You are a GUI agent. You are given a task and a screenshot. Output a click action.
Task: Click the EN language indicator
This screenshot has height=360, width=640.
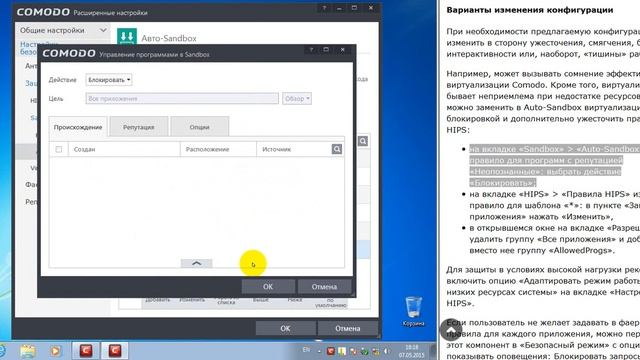tap(306, 350)
